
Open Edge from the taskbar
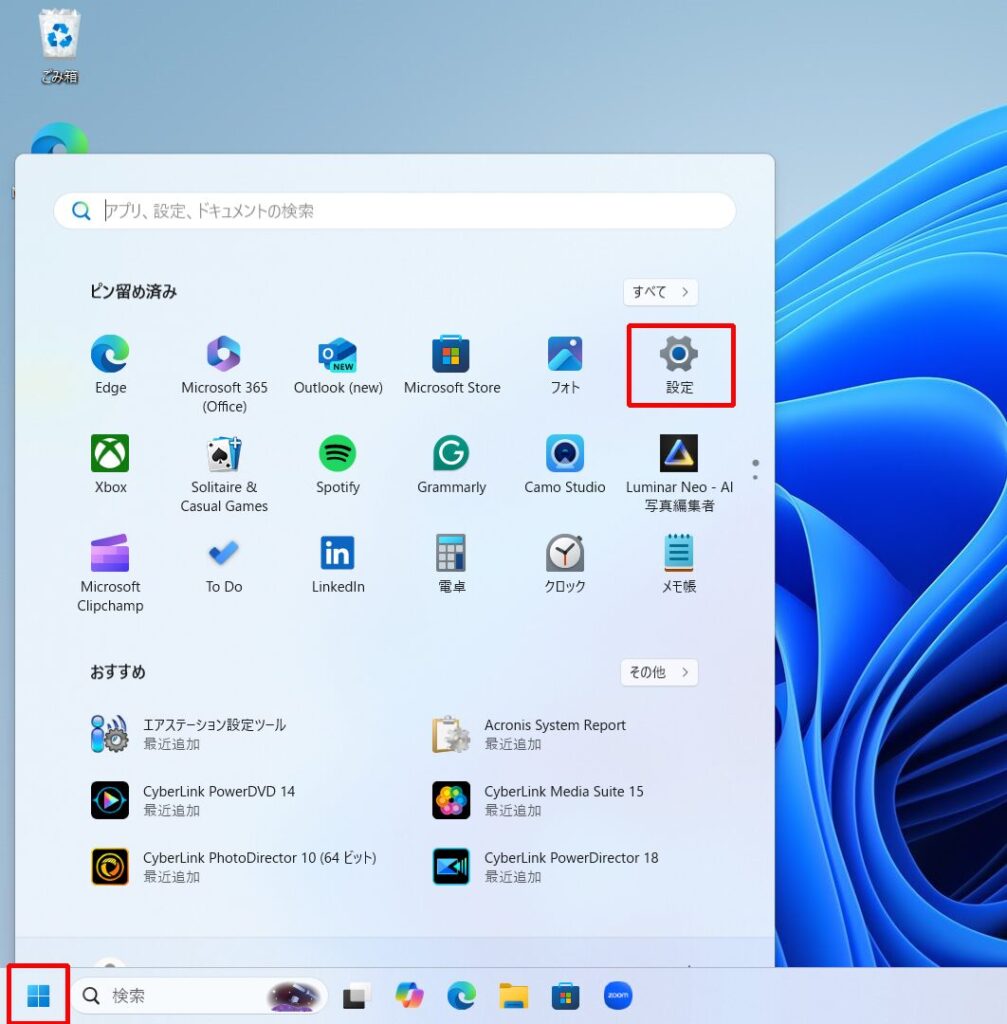(x=461, y=995)
